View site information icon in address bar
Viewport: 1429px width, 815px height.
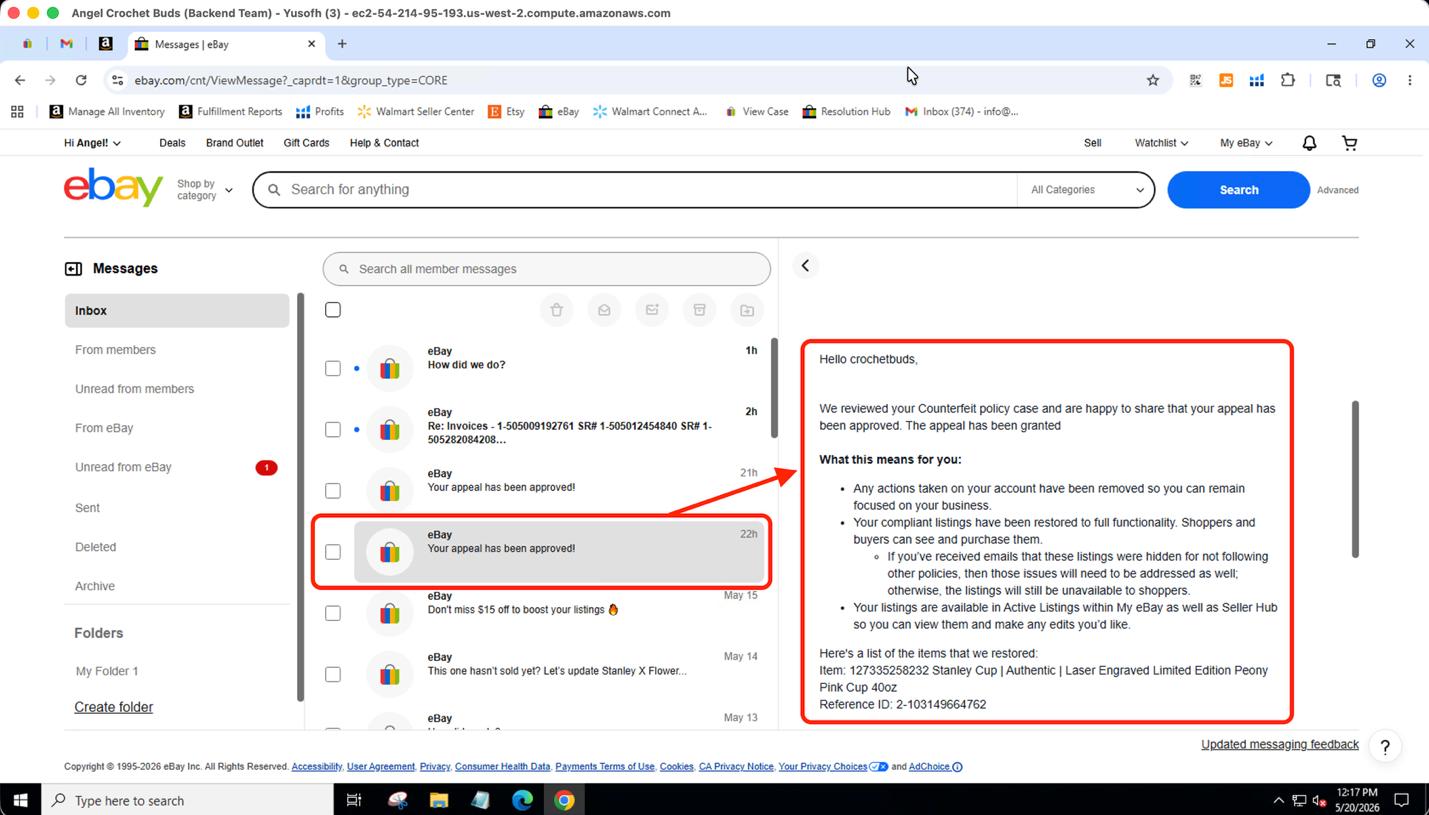click(x=117, y=80)
